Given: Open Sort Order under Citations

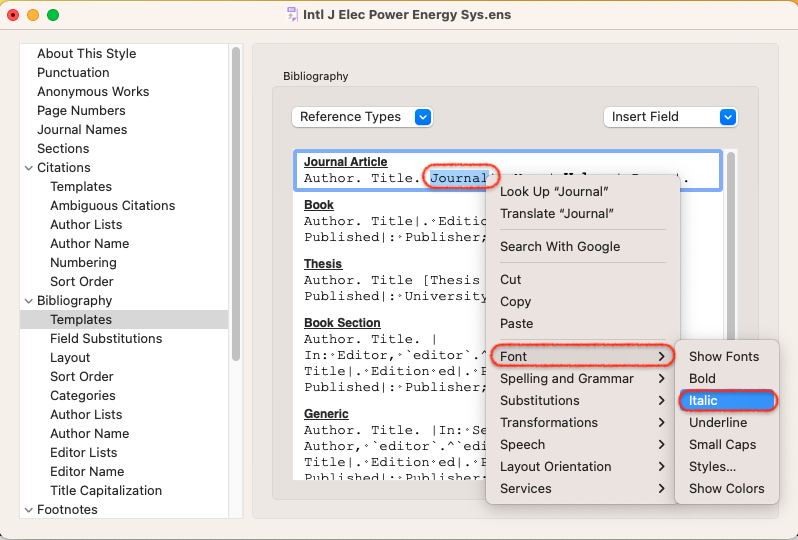Looking at the screenshot, I should [x=82, y=281].
